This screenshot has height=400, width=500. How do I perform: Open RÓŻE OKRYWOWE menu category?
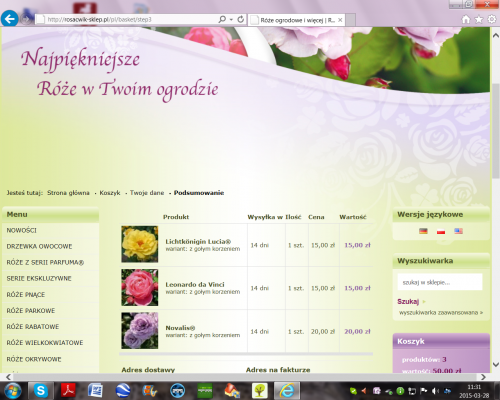pos(34,359)
